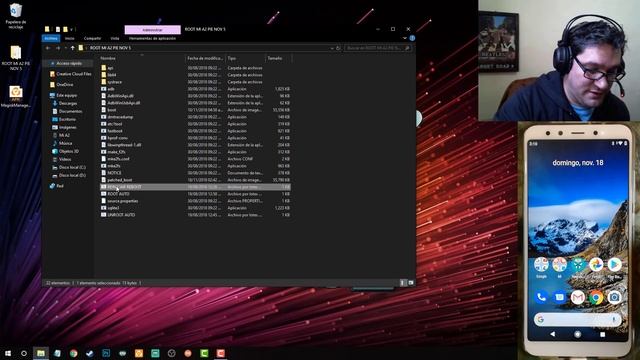The width and height of the screenshot is (640, 360).
Task: Select the sqlite3 application
Action: pyautogui.click(x=196, y=208)
